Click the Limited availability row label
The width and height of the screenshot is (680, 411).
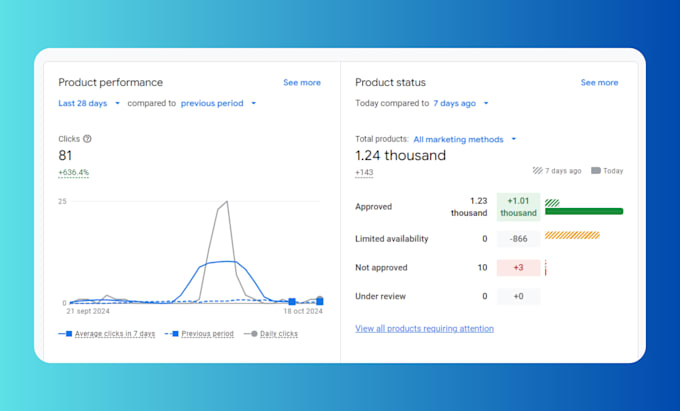point(392,239)
